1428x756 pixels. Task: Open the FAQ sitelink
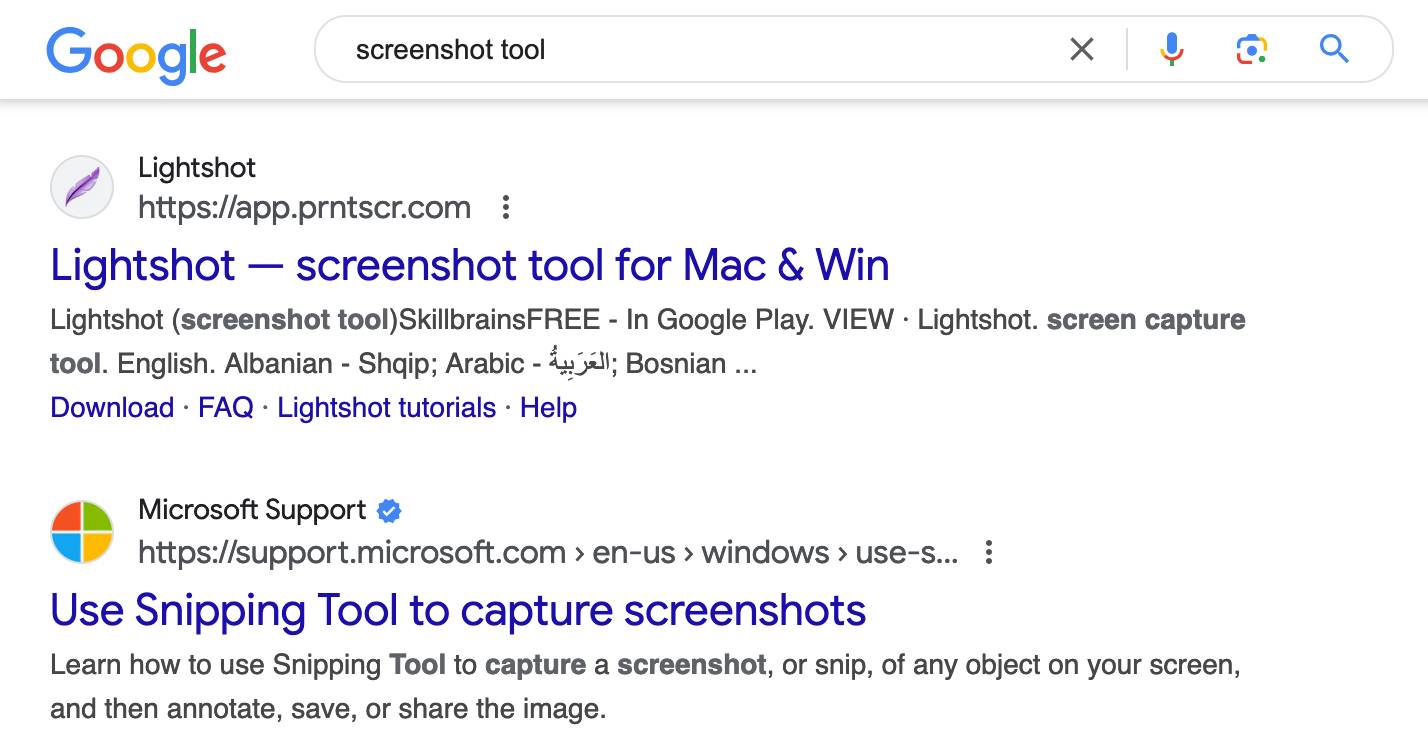point(226,408)
